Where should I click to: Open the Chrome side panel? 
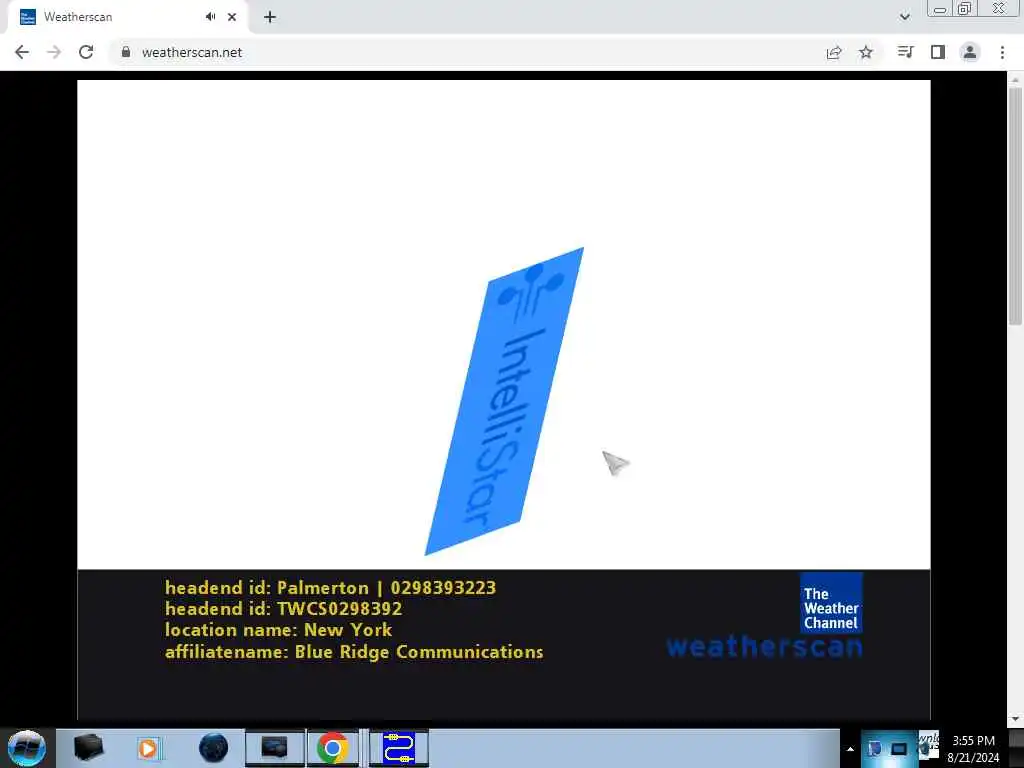pyautogui.click(x=938, y=52)
